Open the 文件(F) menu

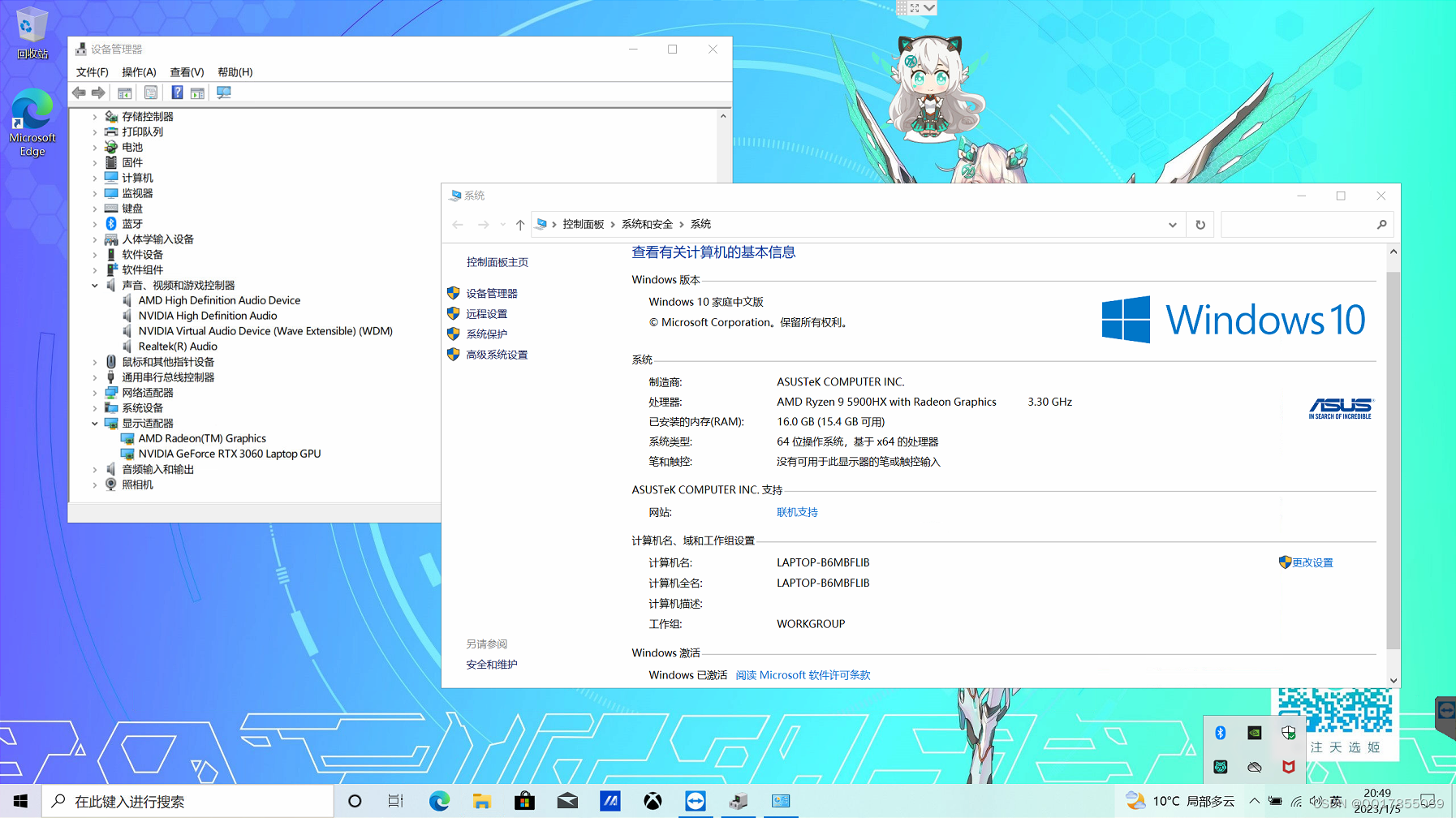[x=93, y=72]
